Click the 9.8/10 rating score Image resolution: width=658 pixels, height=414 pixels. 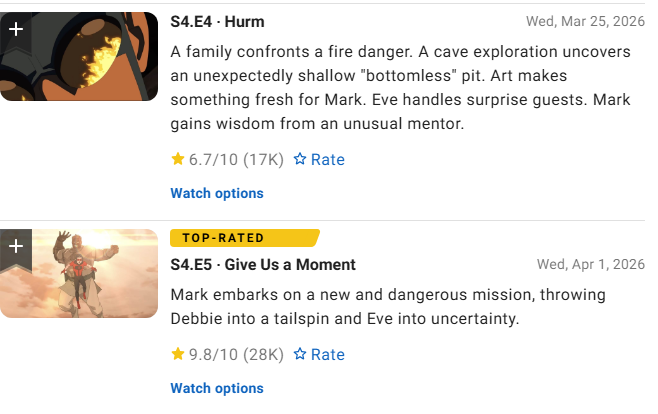[212, 354]
